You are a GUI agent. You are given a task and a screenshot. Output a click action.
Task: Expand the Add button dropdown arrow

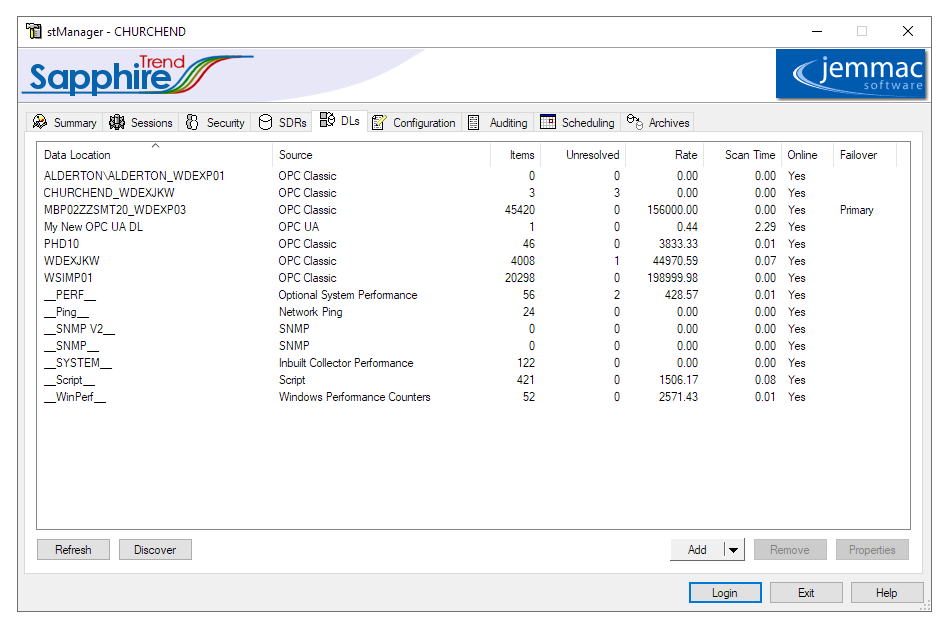pos(734,550)
